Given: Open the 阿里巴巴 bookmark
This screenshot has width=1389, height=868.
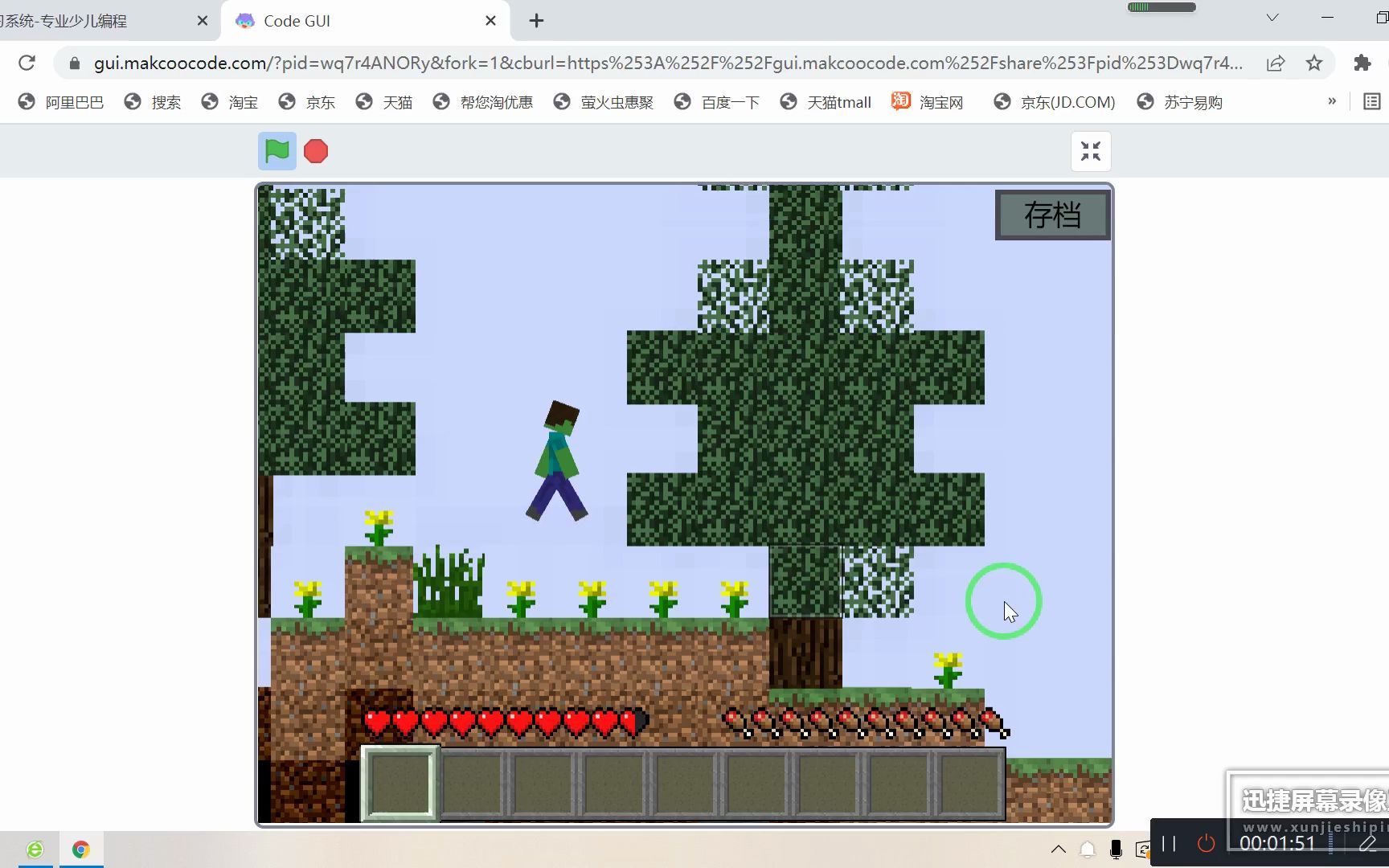Looking at the screenshot, I should [x=62, y=102].
